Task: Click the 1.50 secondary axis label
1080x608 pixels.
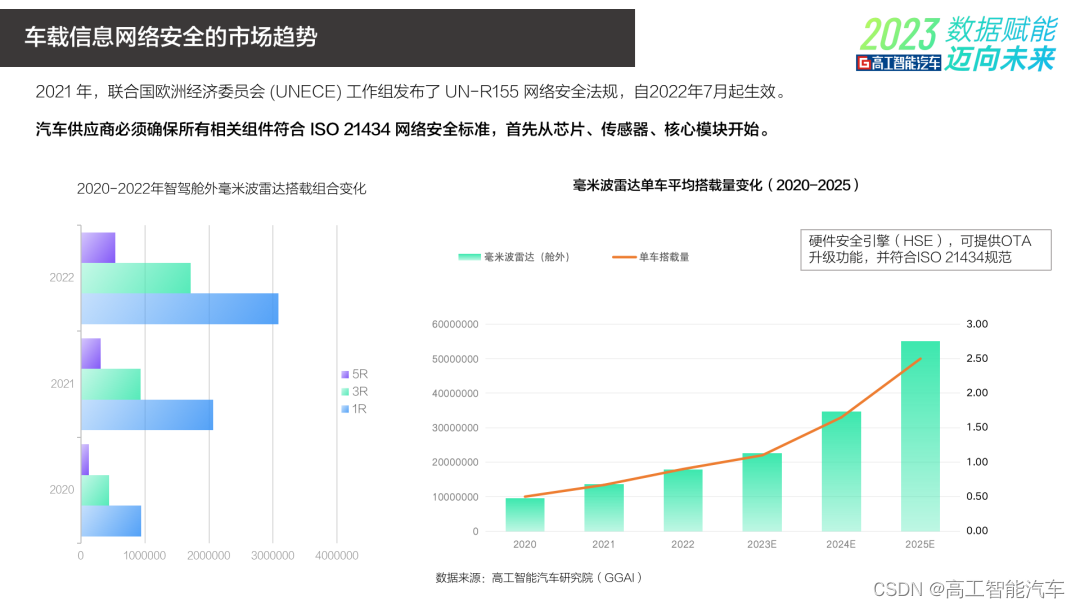Action: pyautogui.click(x=977, y=427)
